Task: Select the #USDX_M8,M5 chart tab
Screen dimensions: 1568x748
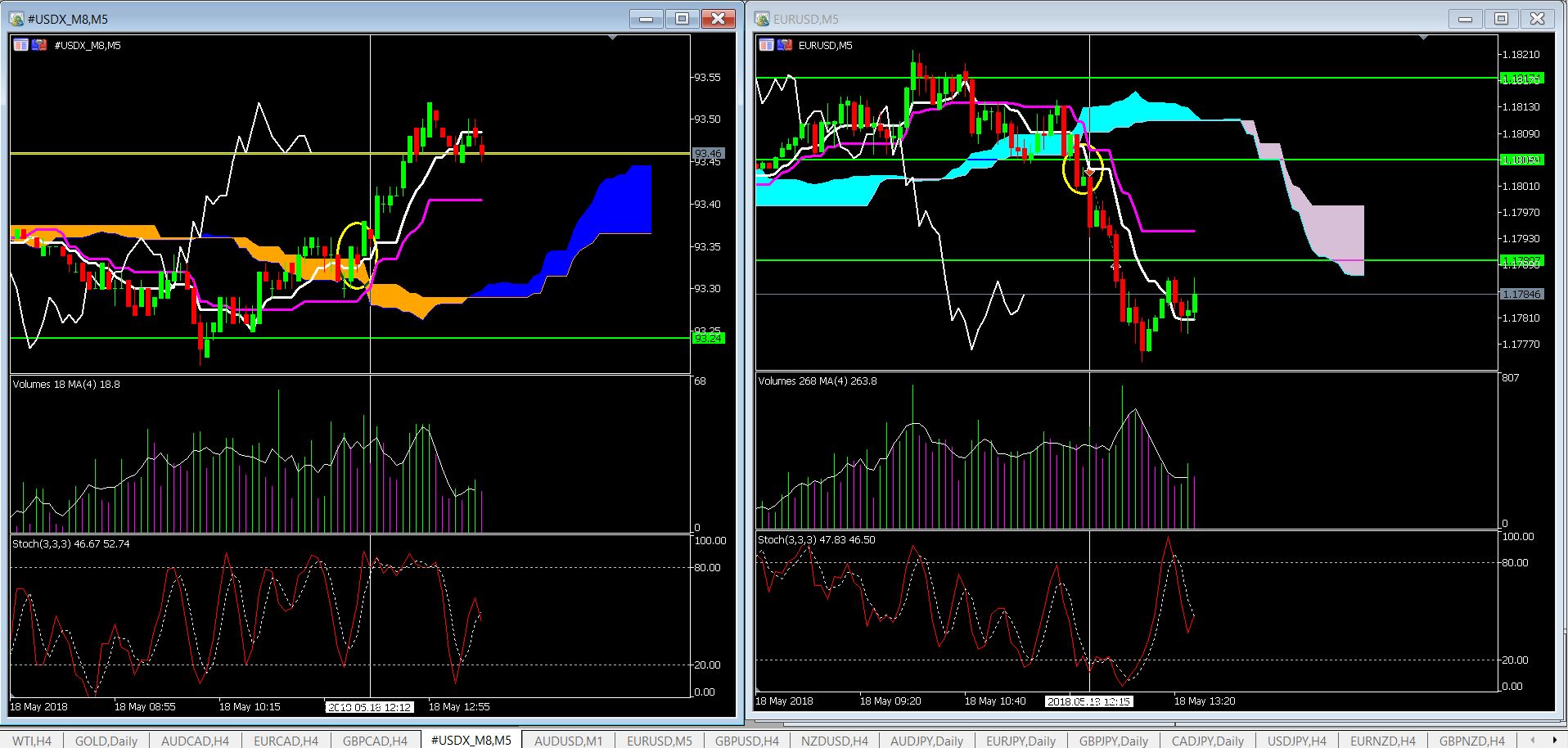Action: pos(471,740)
